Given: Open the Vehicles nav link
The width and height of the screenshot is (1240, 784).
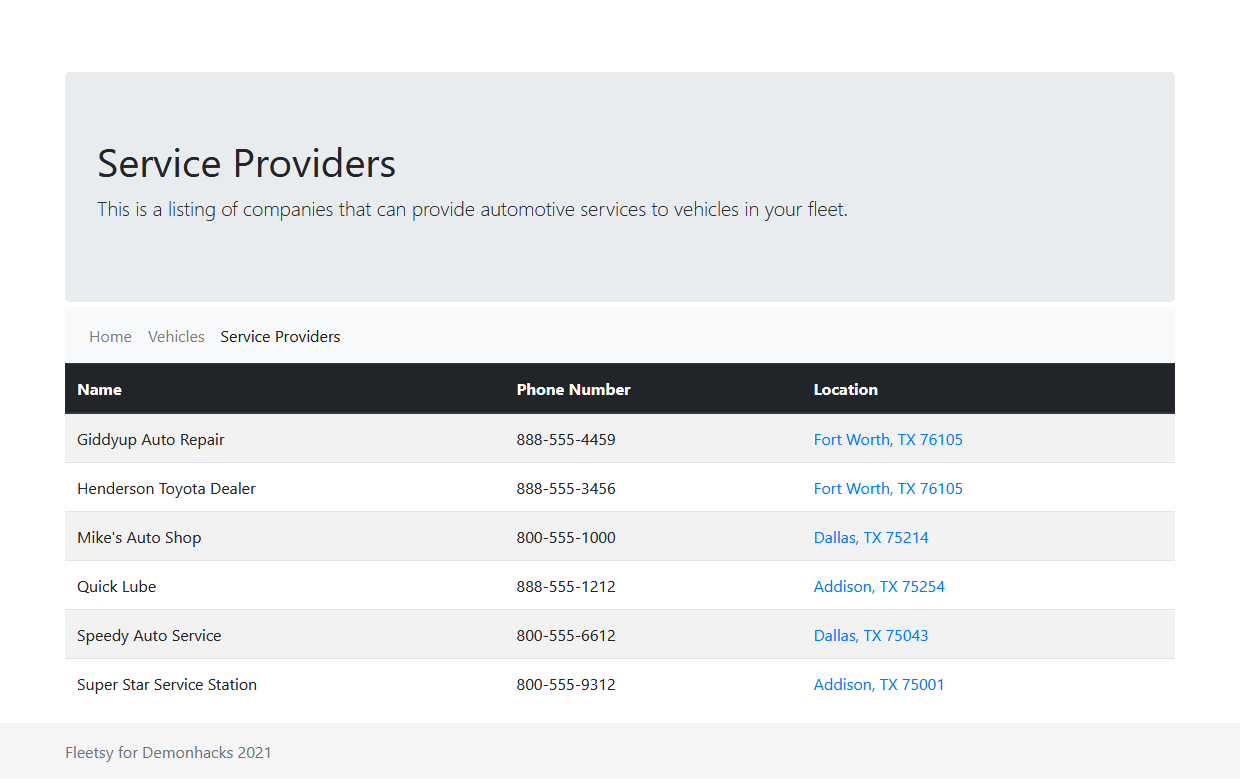Looking at the screenshot, I should (176, 337).
